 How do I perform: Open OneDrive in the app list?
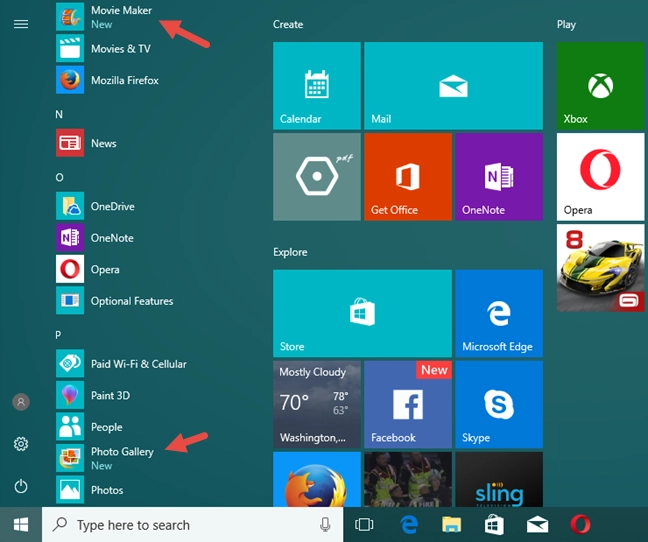pyautogui.click(x=95, y=206)
